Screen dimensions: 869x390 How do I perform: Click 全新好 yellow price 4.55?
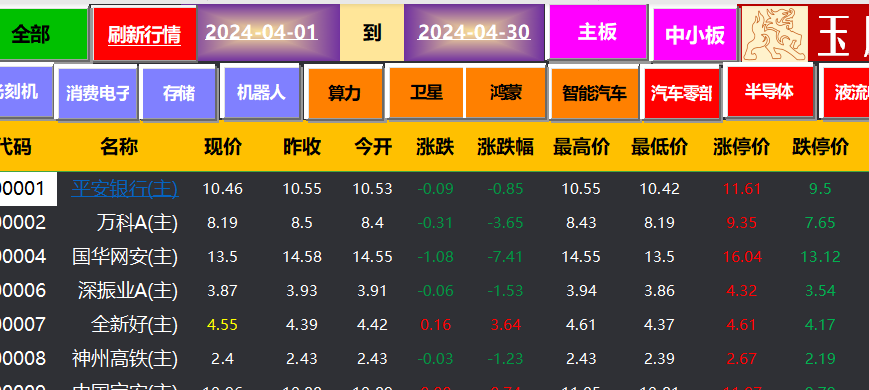[223, 325]
